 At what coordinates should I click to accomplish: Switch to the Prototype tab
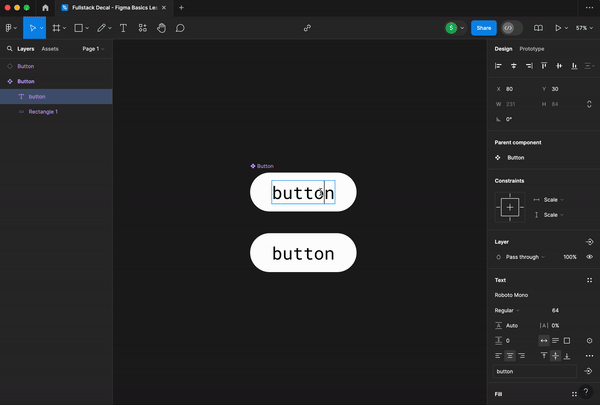click(532, 49)
